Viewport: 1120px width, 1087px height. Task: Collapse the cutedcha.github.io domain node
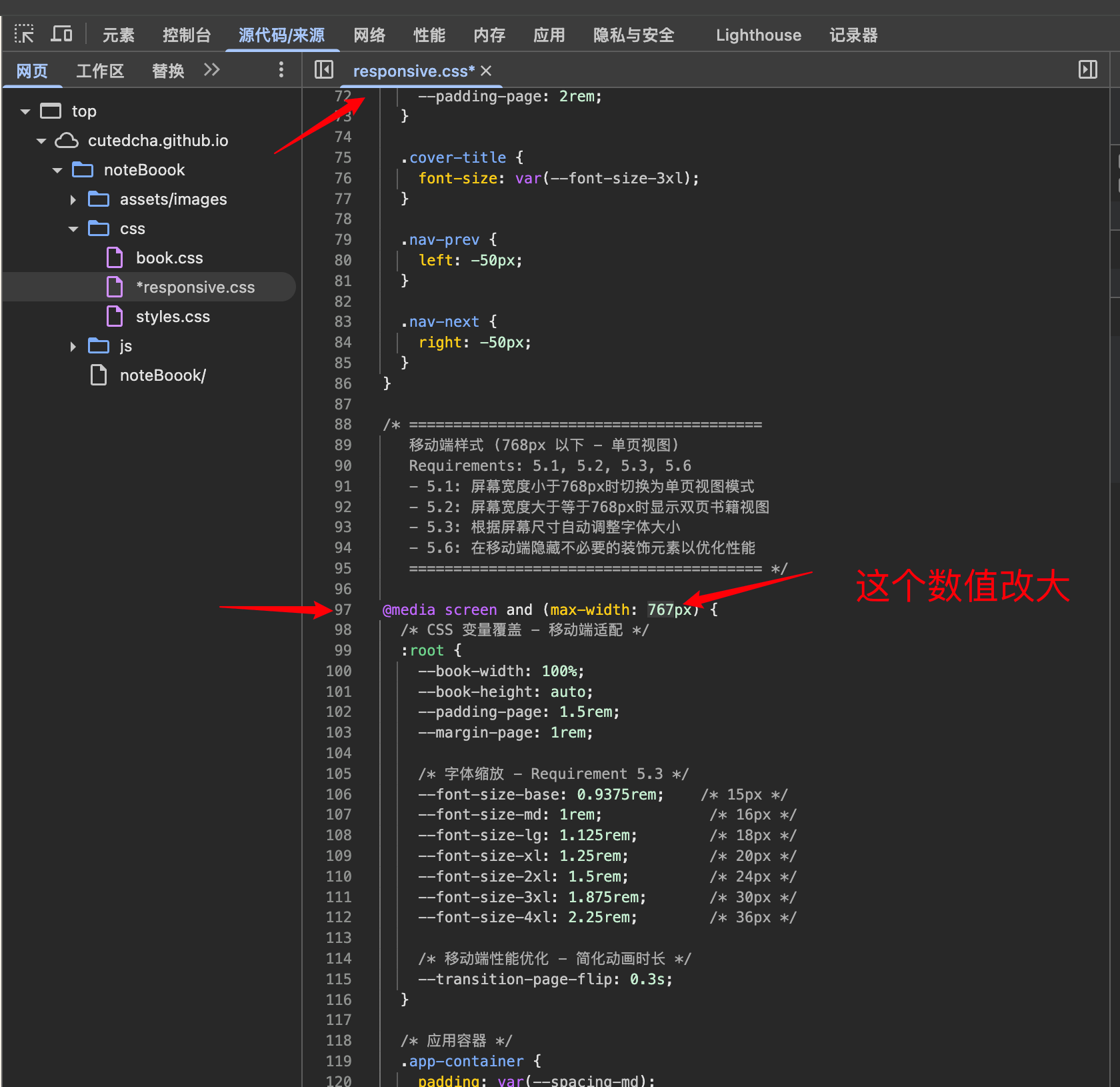(41, 141)
